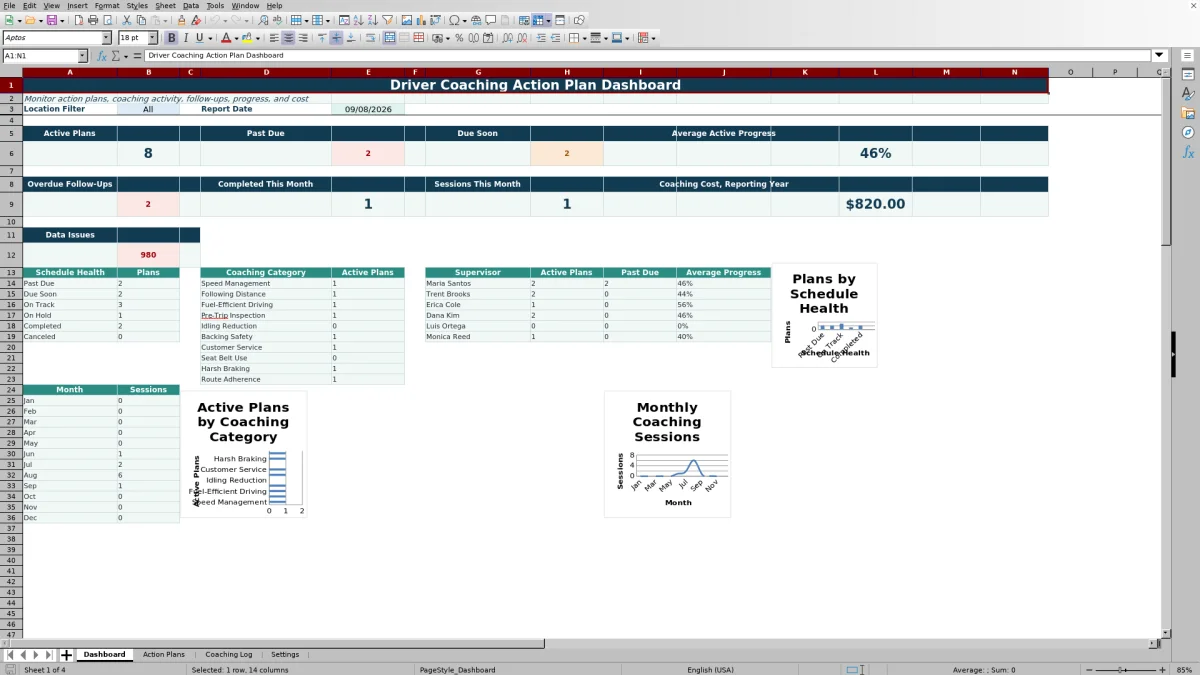Click the Print icon in toolbar
The image size is (1200, 675).
(x=93, y=20)
